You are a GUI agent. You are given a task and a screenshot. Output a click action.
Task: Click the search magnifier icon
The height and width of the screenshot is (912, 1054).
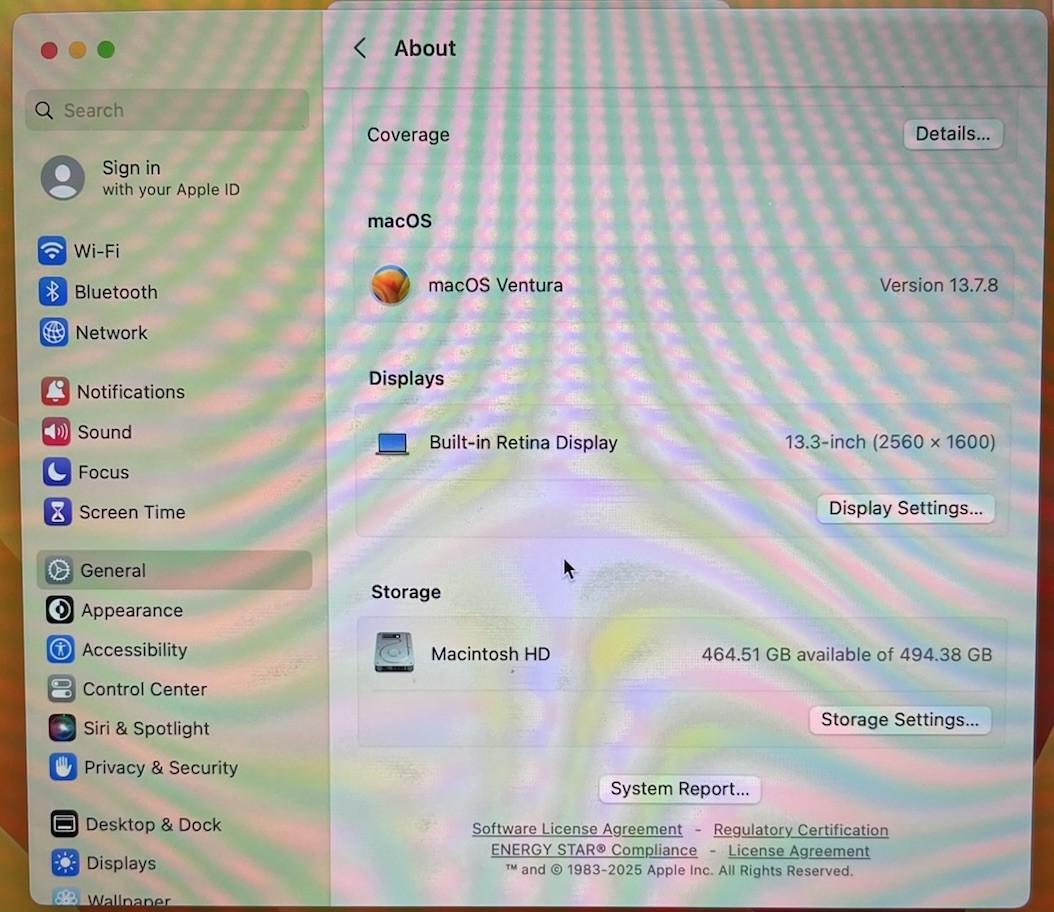[x=44, y=110]
